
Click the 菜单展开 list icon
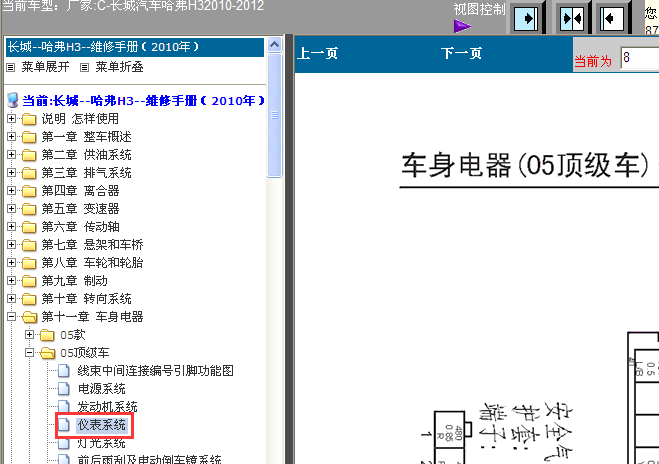pos(11,67)
